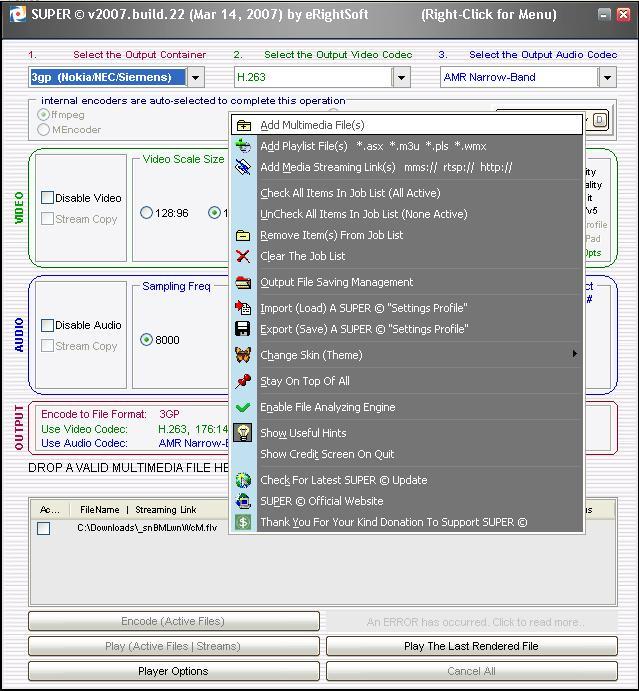Click the Ac... column header
This screenshot has width=639, height=691.
tap(49, 510)
